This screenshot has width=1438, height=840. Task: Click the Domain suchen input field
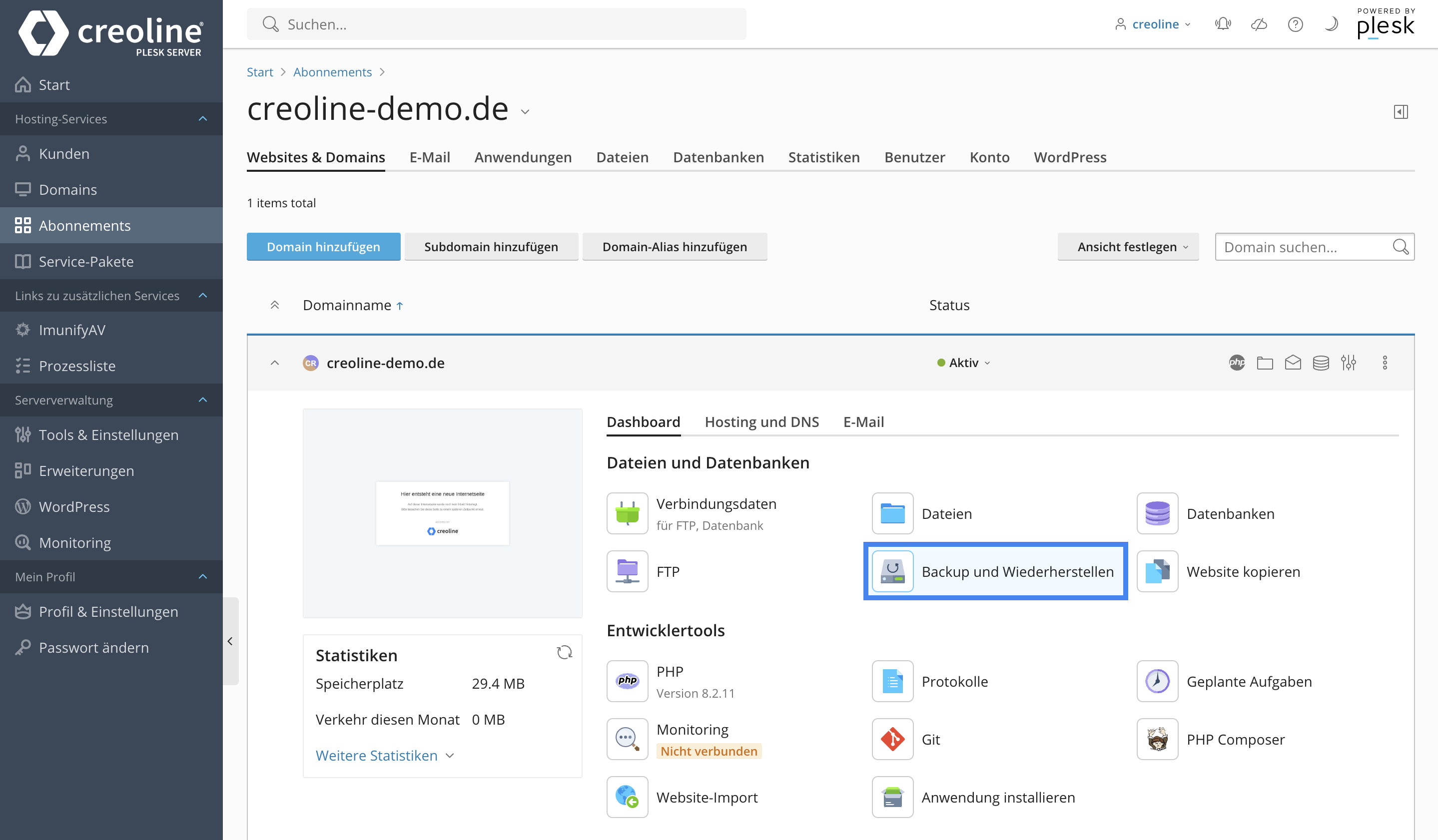(1315, 247)
